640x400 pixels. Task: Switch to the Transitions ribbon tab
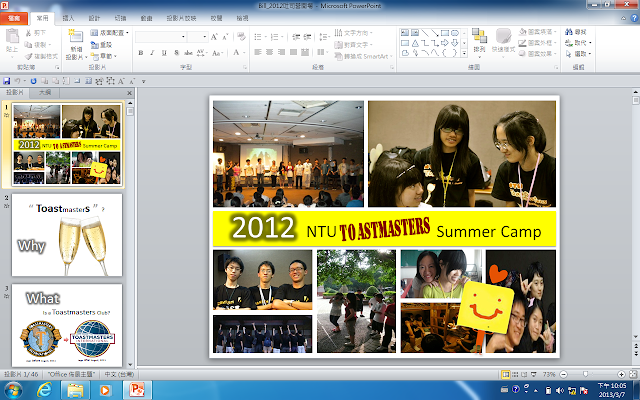click(120, 18)
